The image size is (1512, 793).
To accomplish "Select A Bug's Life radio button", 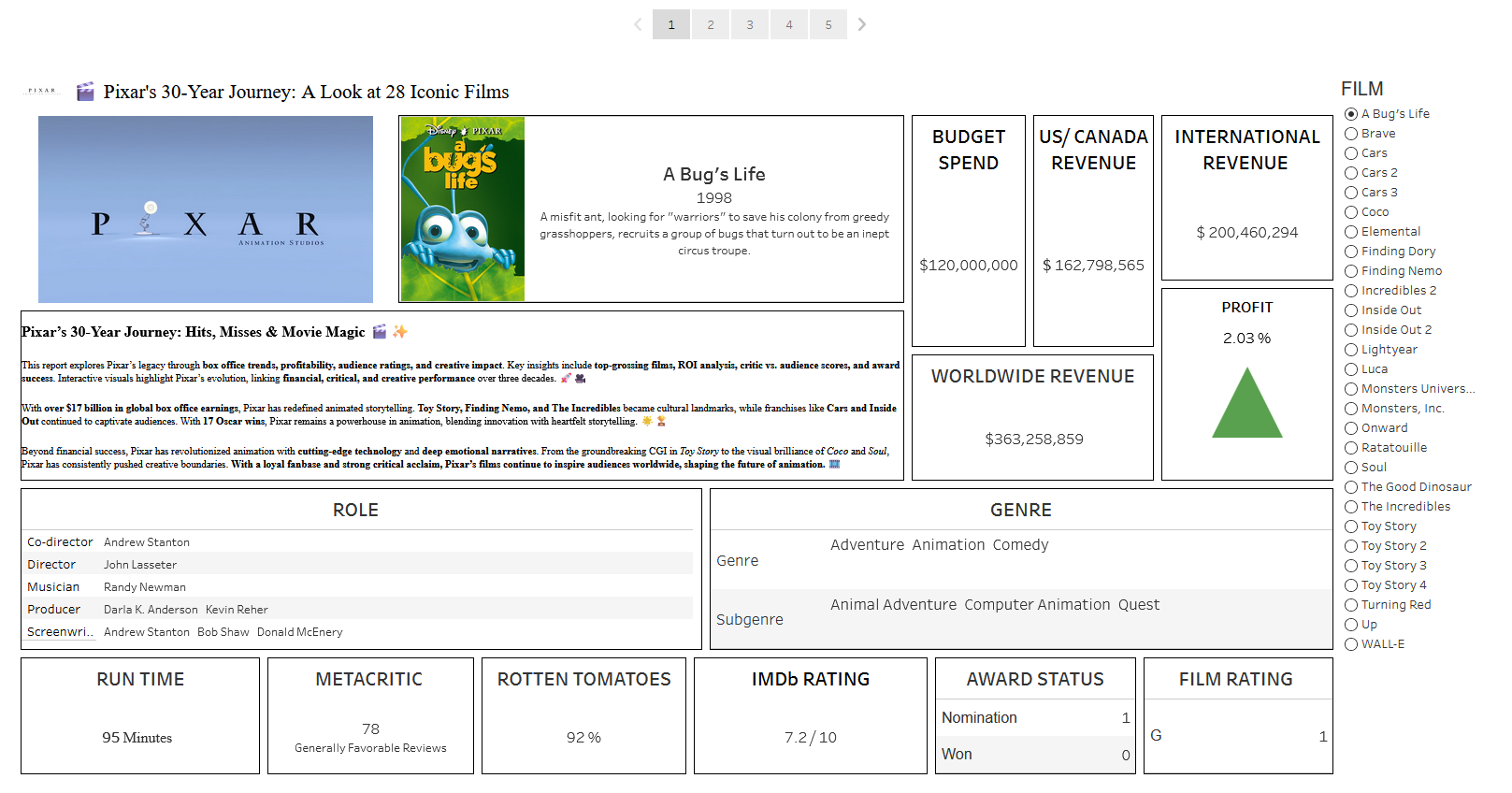I will (1351, 114).
